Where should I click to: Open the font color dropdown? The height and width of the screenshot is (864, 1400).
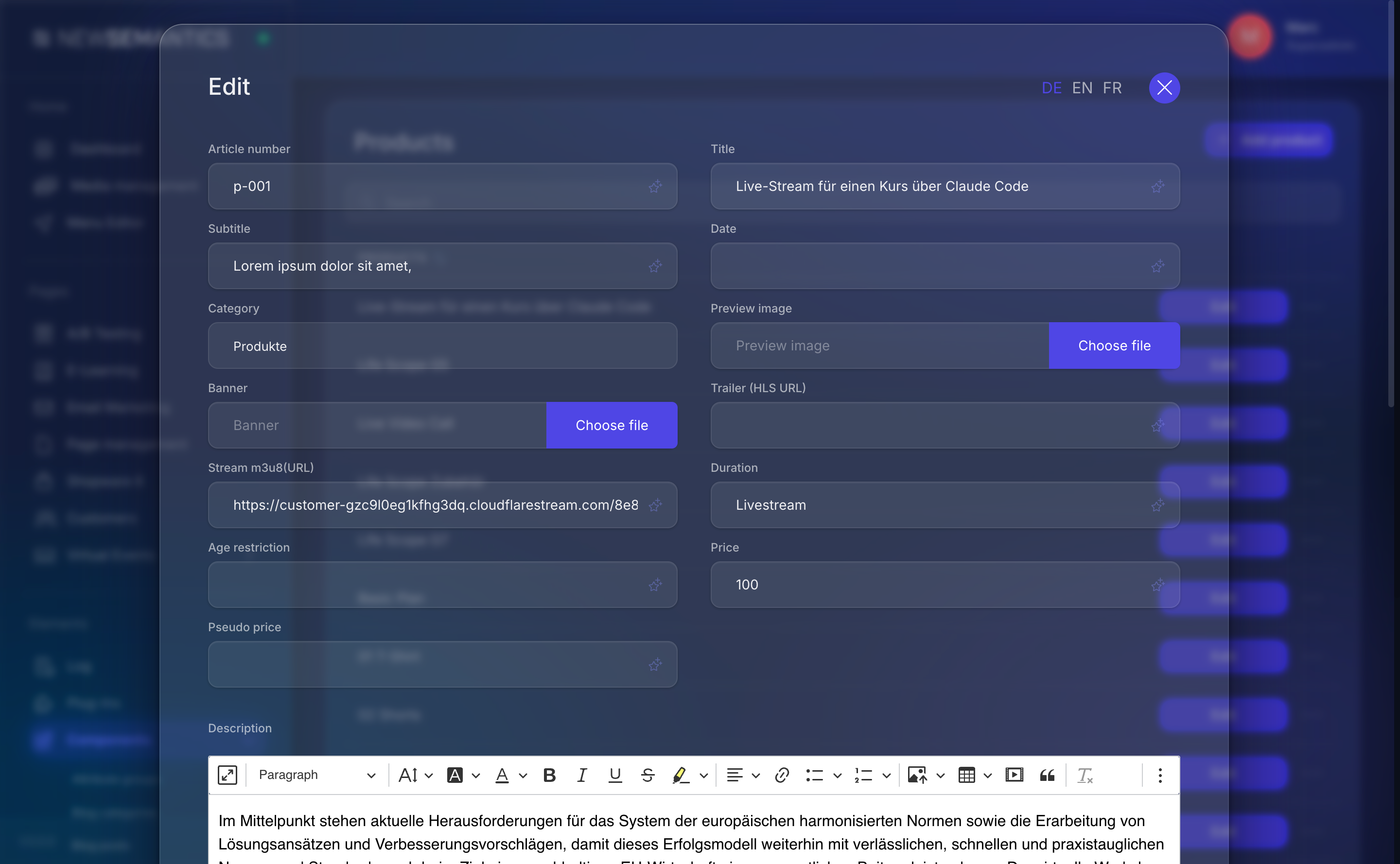click(510, 775)
